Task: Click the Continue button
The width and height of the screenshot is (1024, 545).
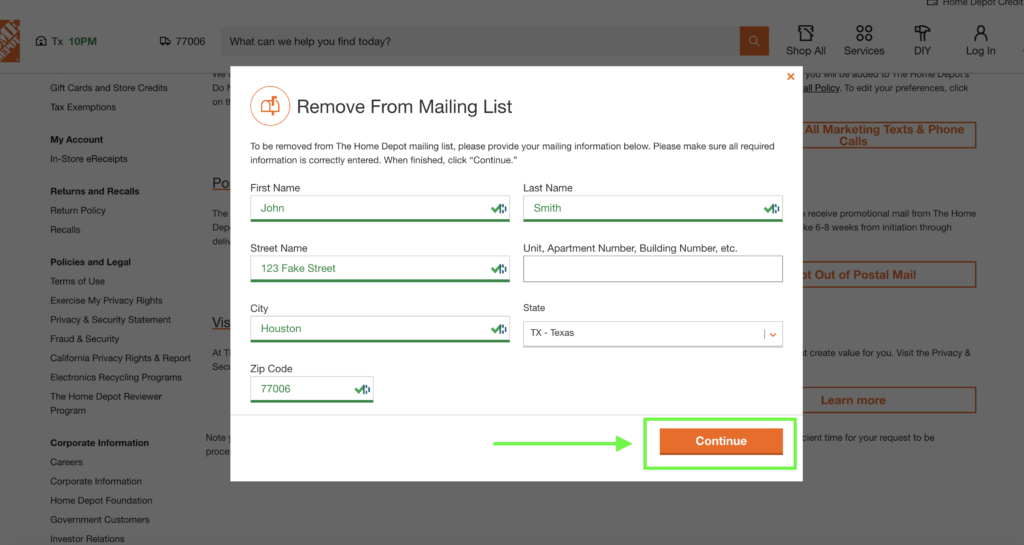Action: [721, 441]
